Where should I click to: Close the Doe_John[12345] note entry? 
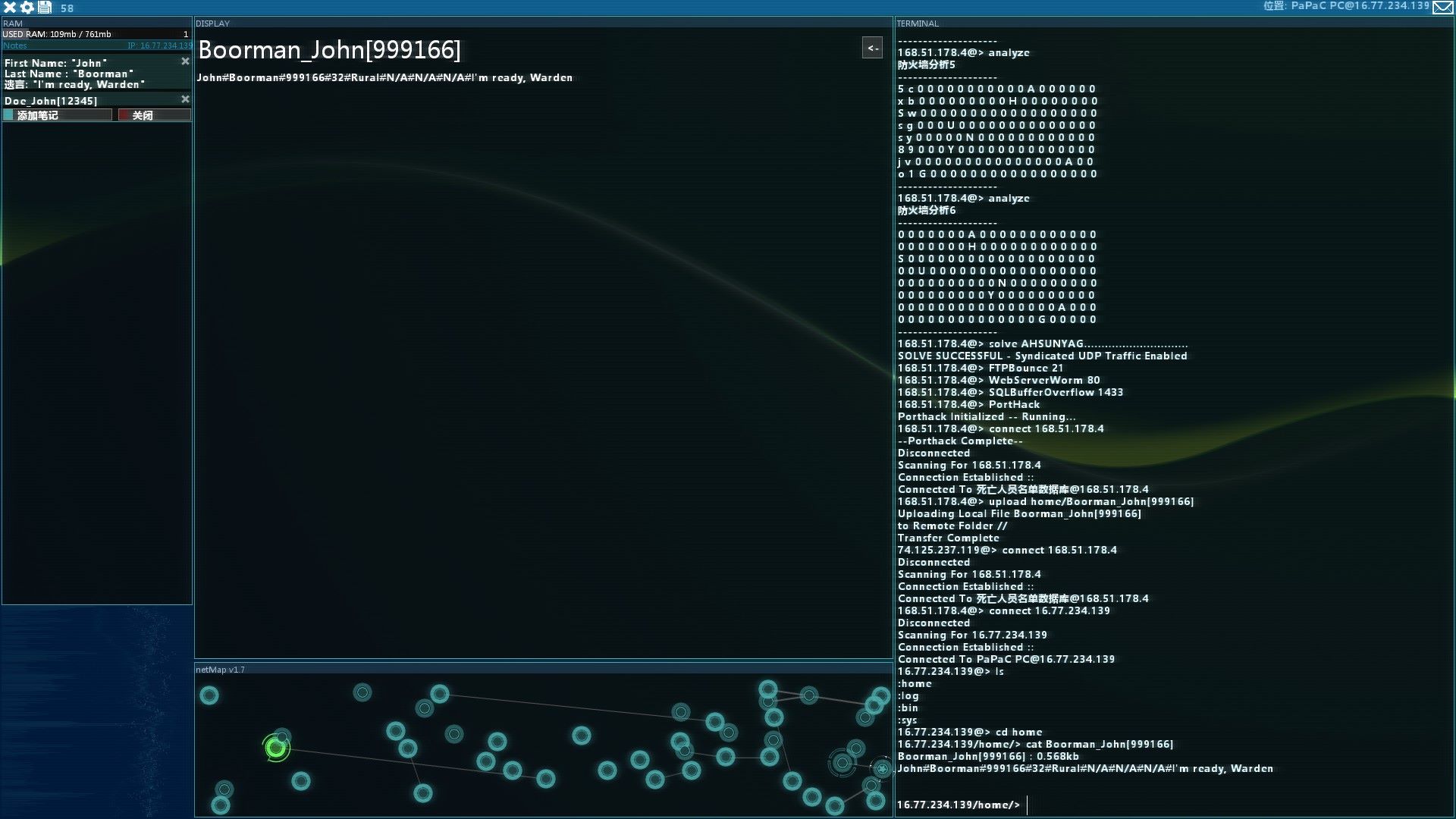[x=185, y=99]
